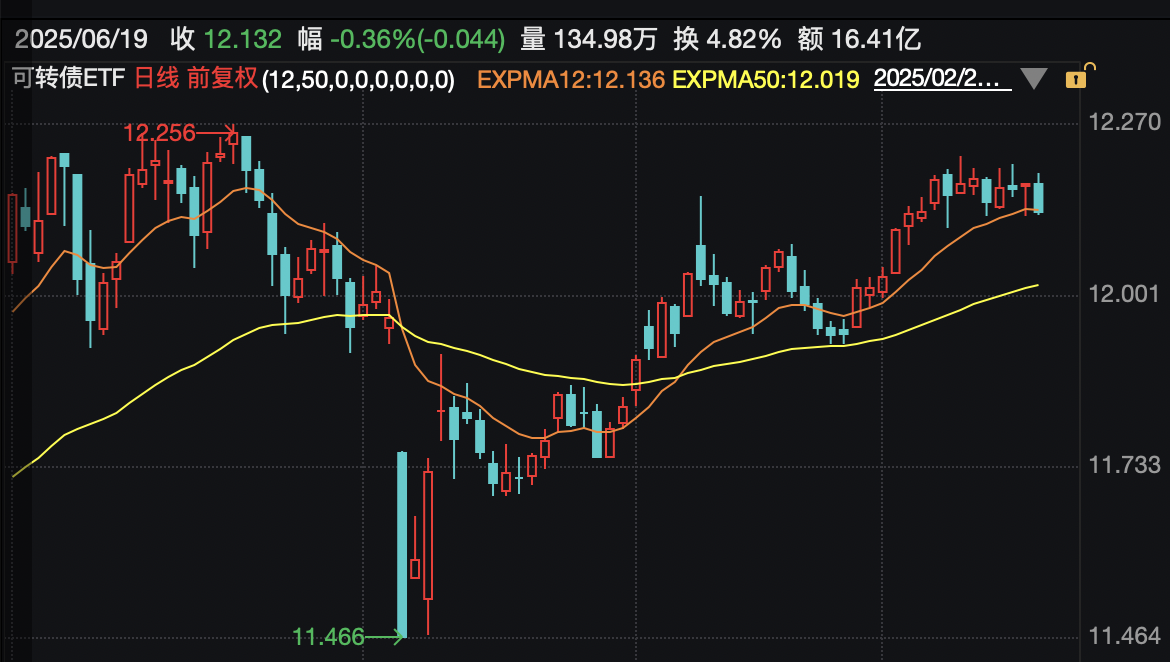Screen dimensions: 1170x662
Task: Click the 可转债ETF name label
Action: (68, 78)
